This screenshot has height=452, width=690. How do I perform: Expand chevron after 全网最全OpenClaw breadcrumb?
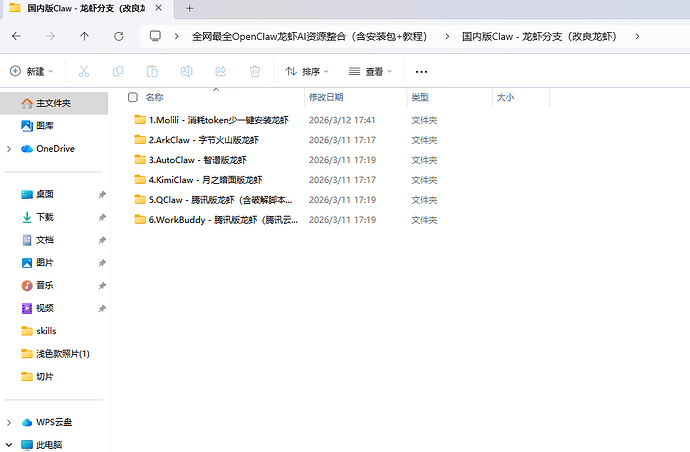(447, 37)
